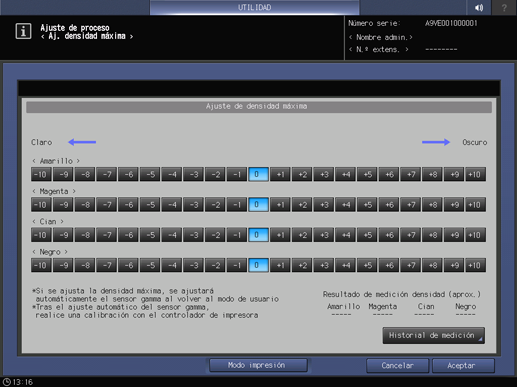The image size is (517, 387).
Task: Pick +10 for Cian density
Action: point(476,235)
